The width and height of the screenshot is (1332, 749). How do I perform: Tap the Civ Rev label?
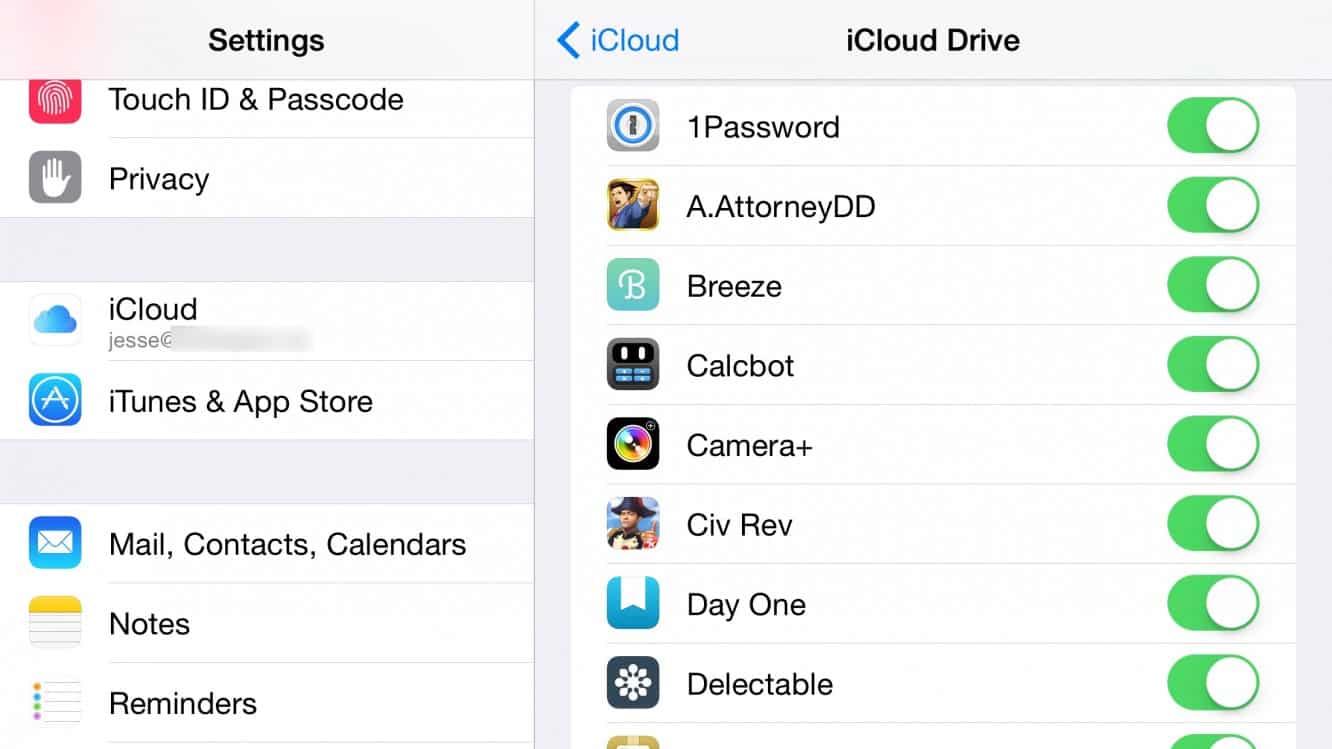(739, 524)
